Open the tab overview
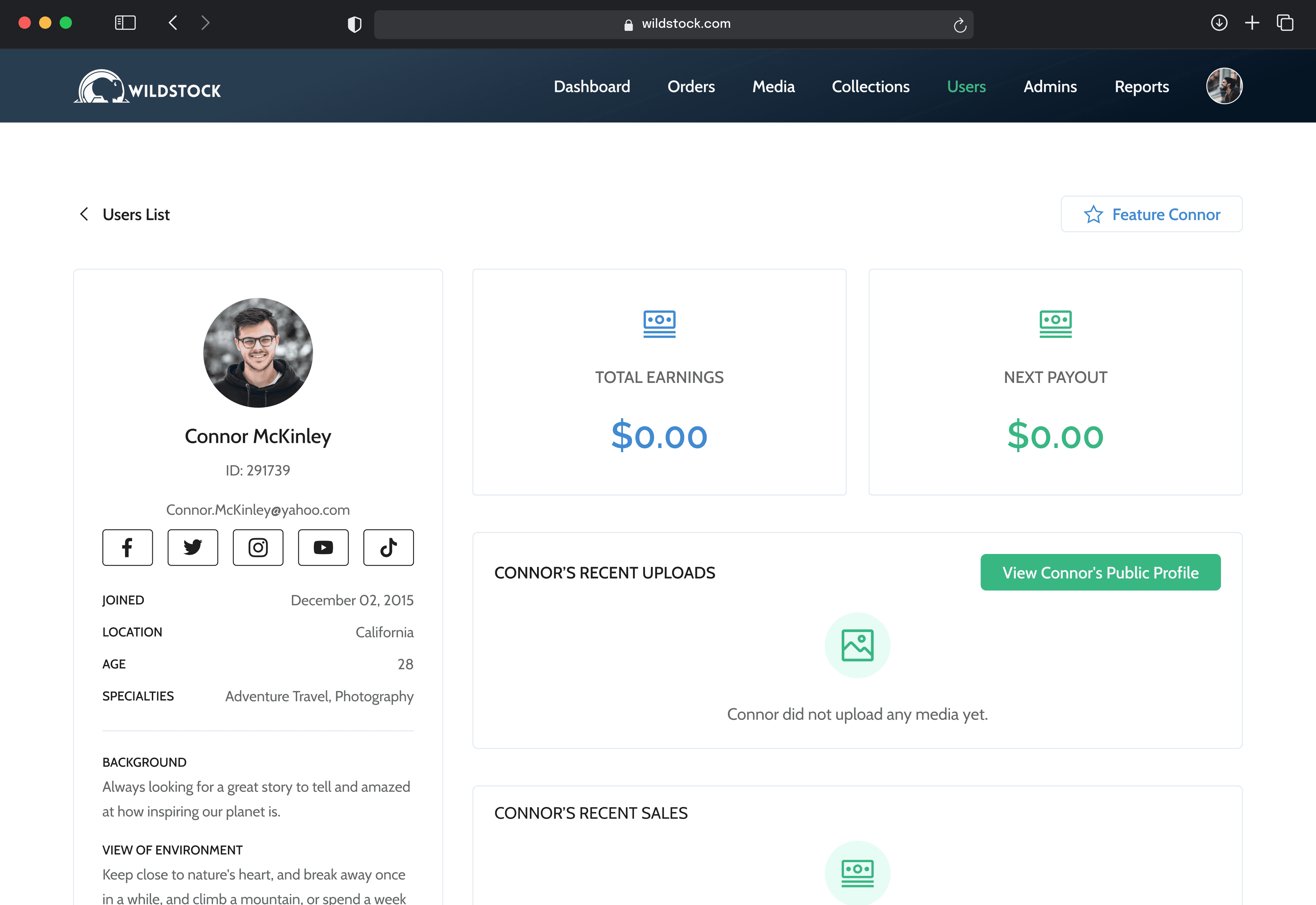This screenshot has width=1316, height=905. [1285, 23]
